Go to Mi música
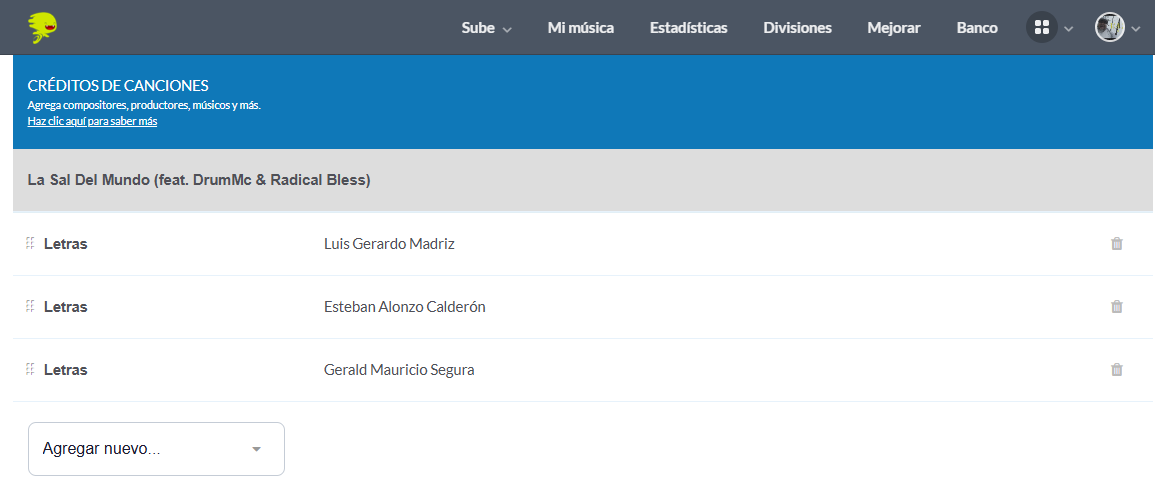This screenshot has width=1155, height=495. point(581,28)
